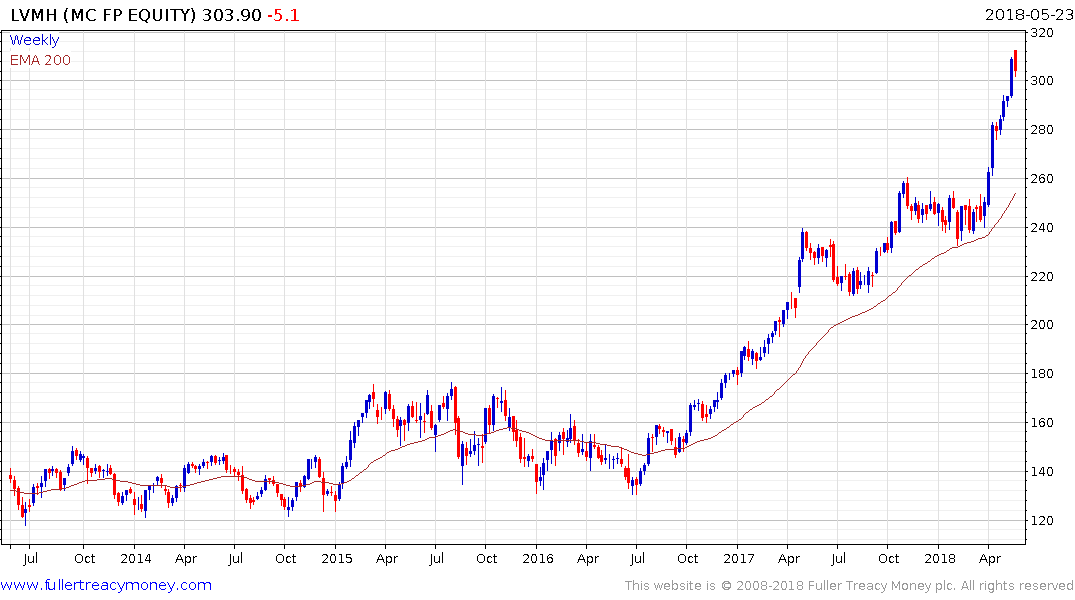This screenshot has width=1075, height=600.
Task: Click the latest red candlestick near 310
Action: click(1015, 62)
